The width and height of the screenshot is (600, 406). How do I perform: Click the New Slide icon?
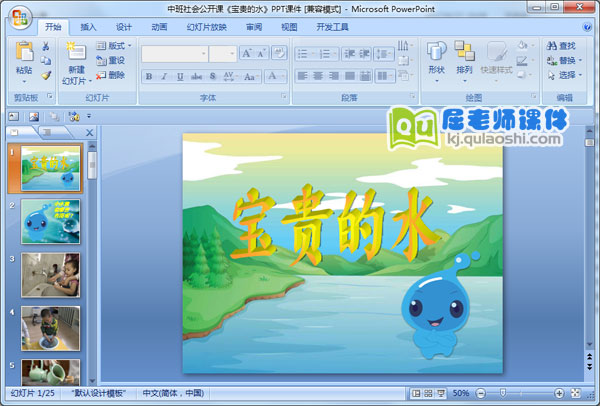pos(77,51)
